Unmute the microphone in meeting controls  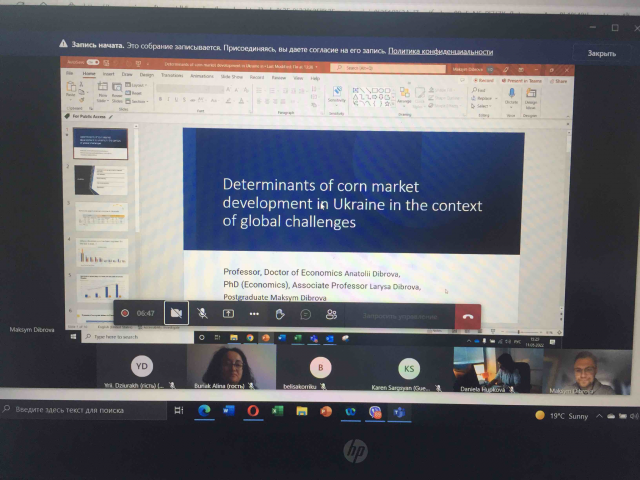coord(202,313)
